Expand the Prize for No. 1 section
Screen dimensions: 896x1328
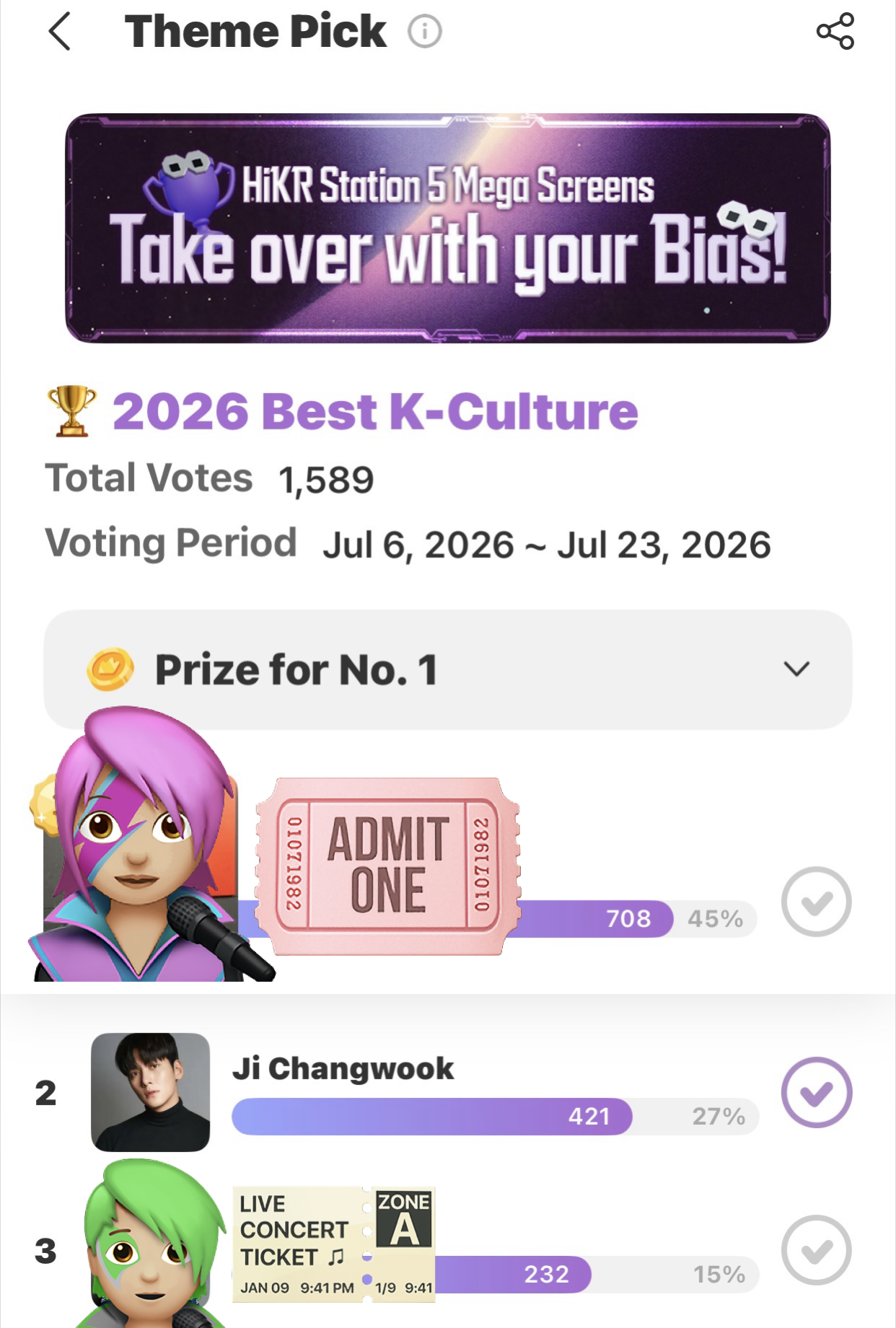[x=448, y=669]
